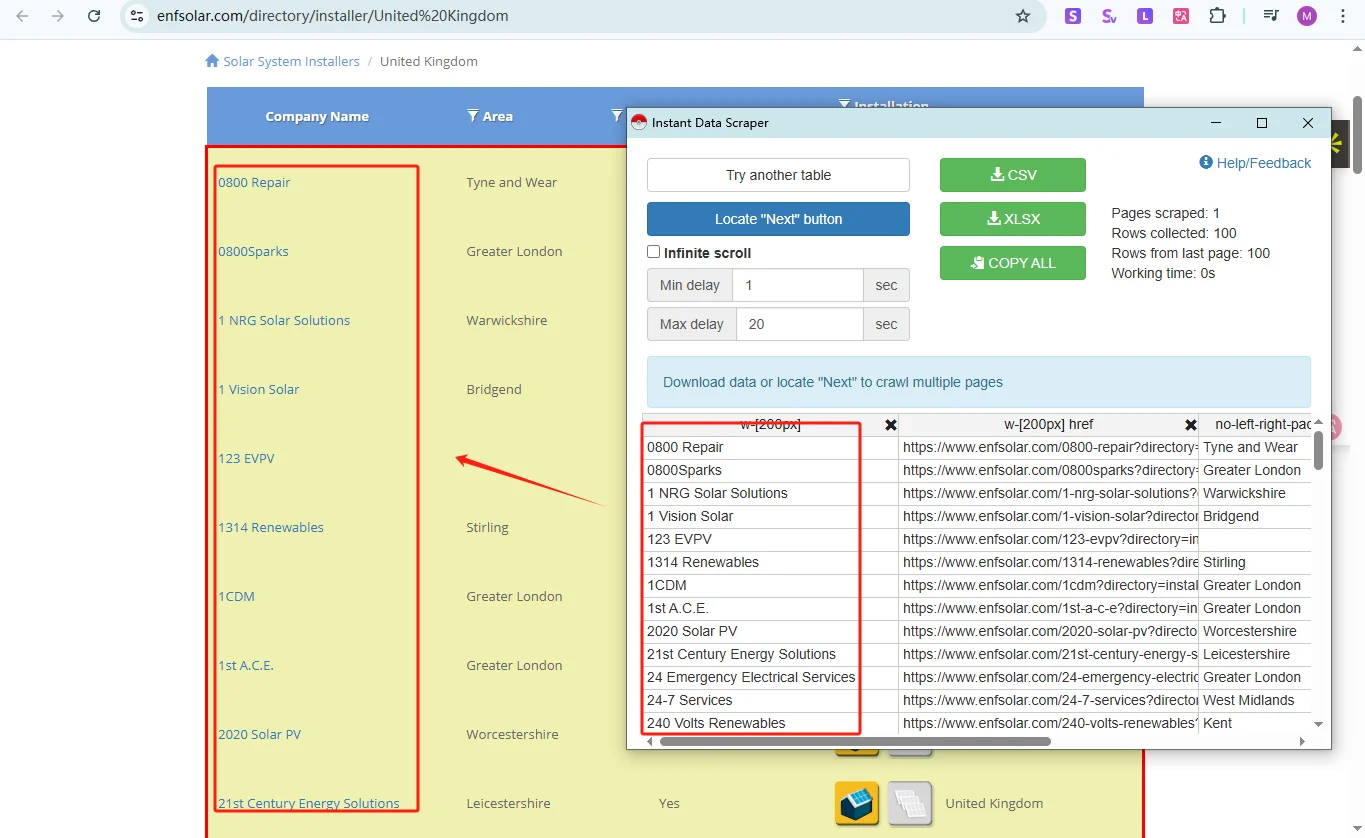Click the scraper table vertical scrollbar thumb
Viewport: 1365px width, 838px height.
tap(1318, 450)
